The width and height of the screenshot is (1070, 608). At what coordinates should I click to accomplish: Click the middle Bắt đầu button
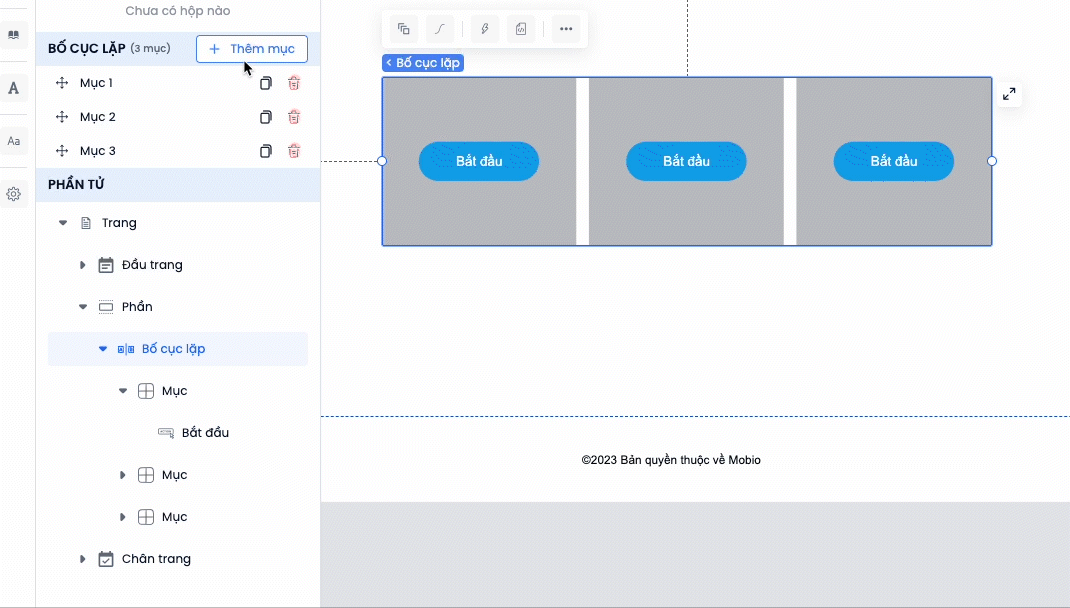click(686, 162)
